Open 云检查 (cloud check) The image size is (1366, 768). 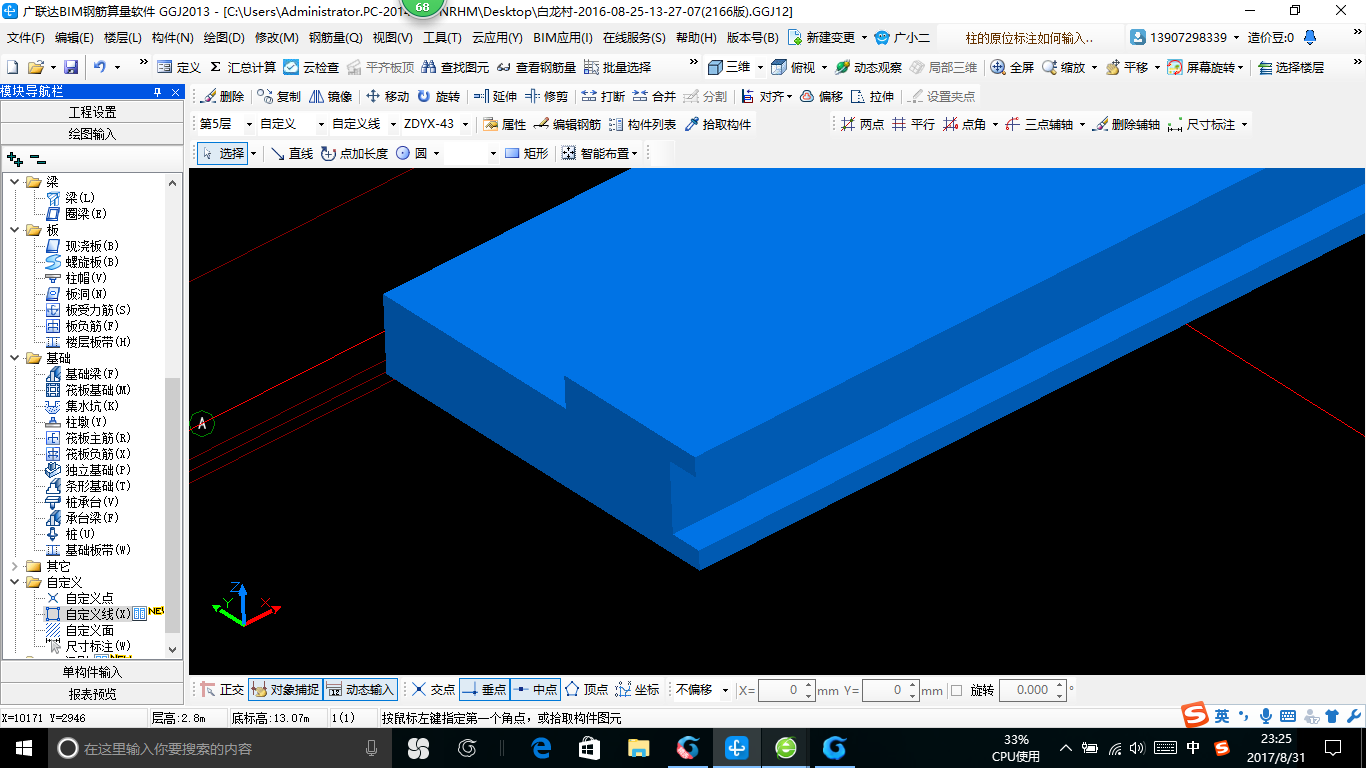coord(311,67)
